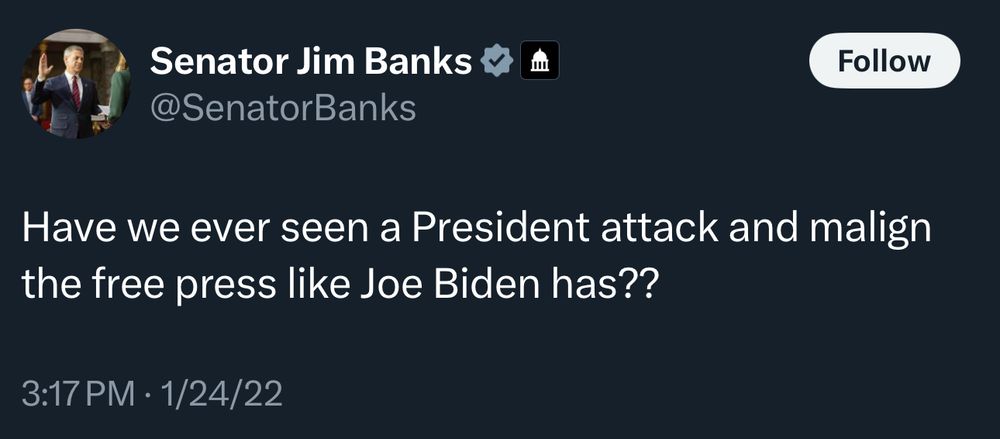The image size is (1000, 439).
Task: Click the 3:17 PM timestamp
Action: point(78,394)
